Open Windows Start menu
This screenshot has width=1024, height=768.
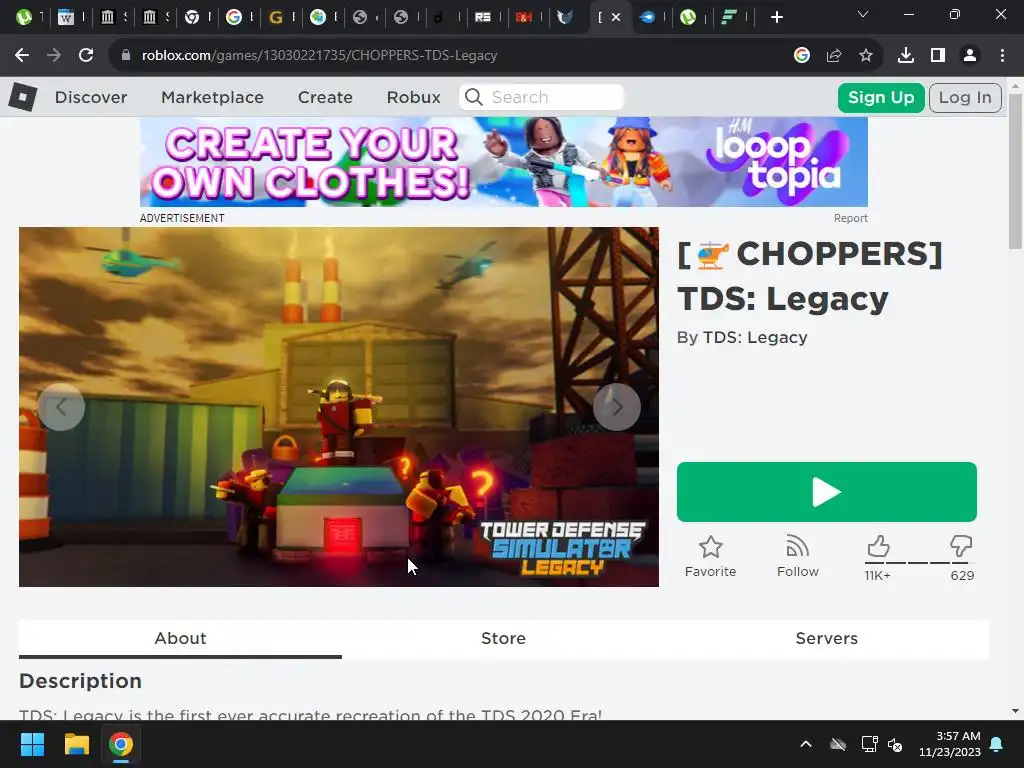click(x=32, y=744)
